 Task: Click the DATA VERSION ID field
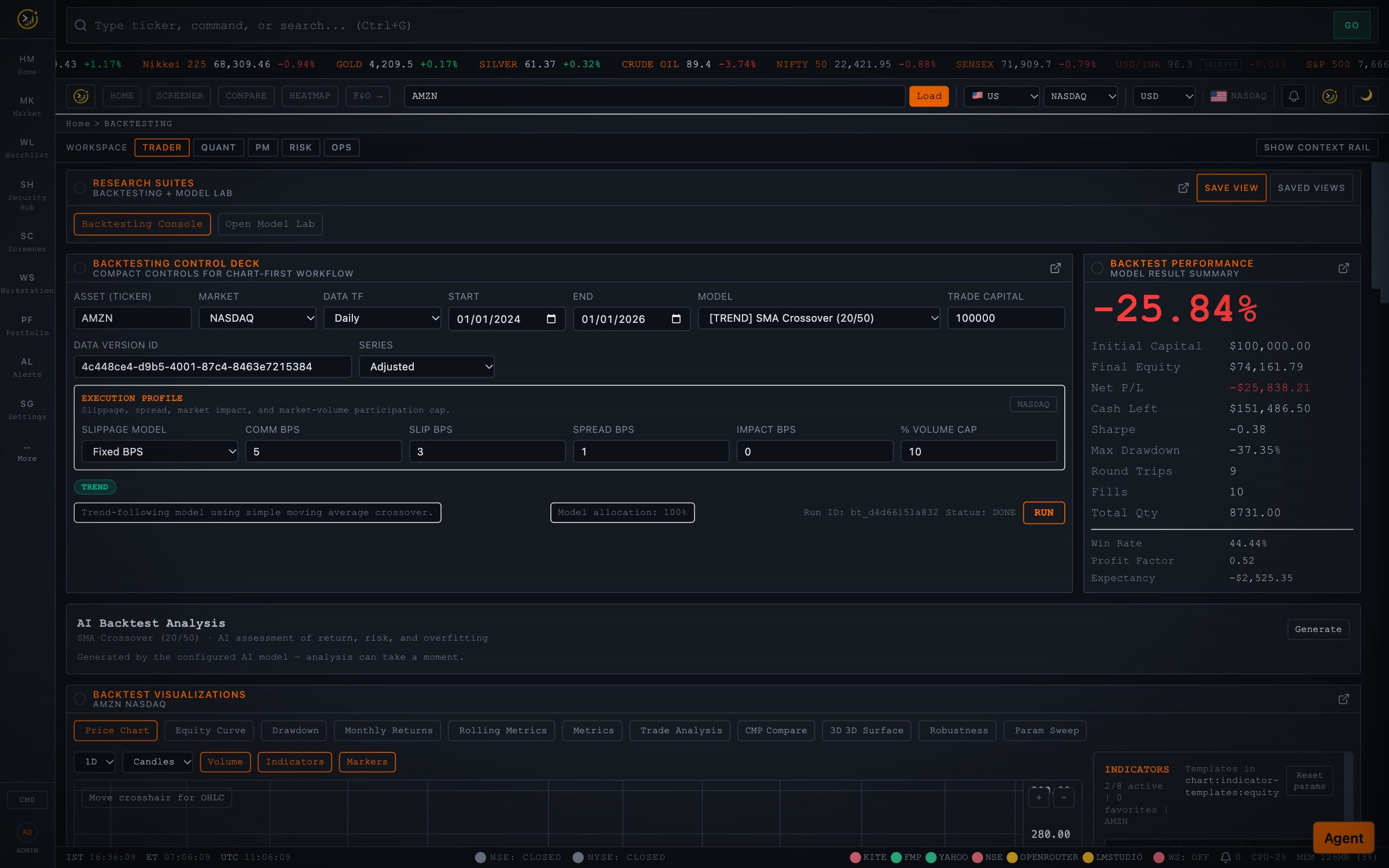pos(212,367)
